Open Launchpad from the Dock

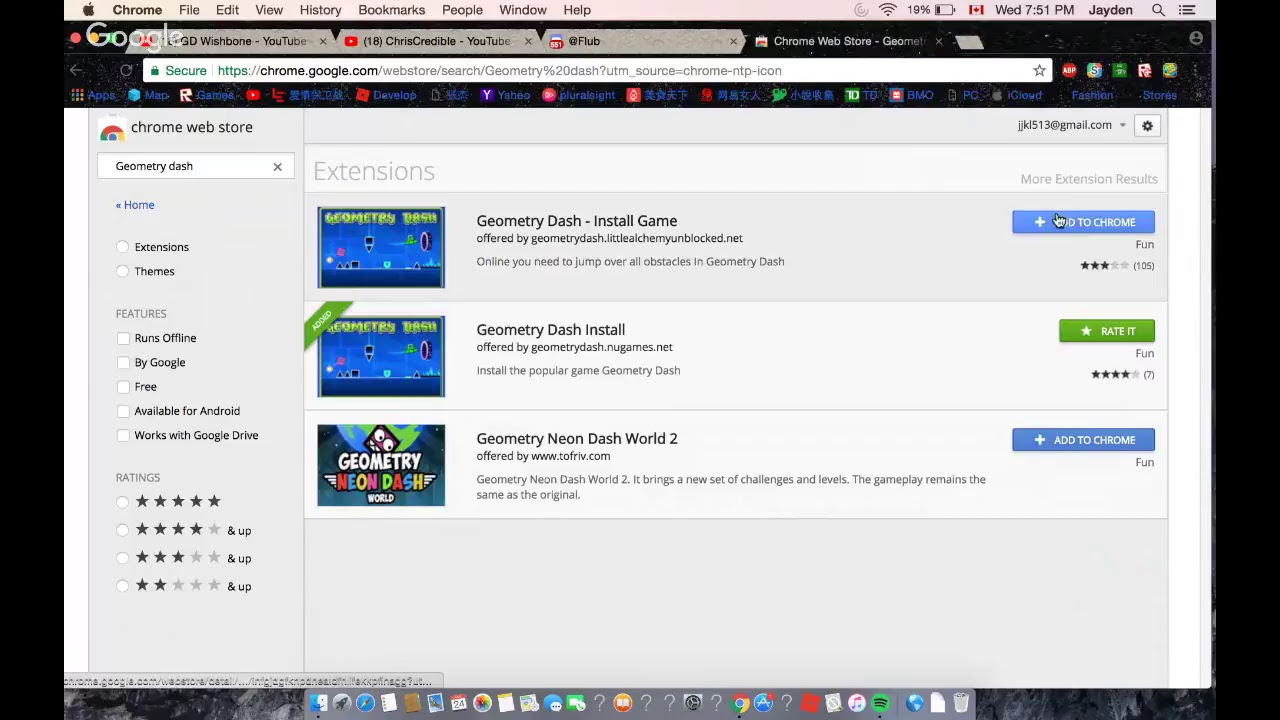point(342,704)
